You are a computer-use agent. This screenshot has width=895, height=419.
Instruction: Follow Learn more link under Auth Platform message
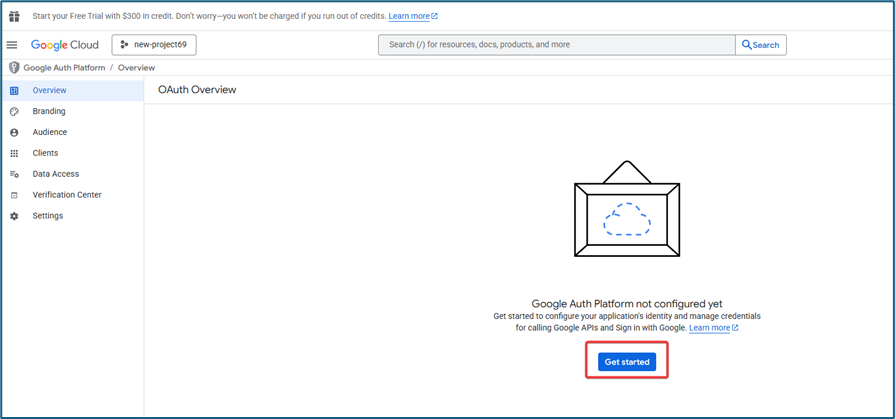[712, 328]
